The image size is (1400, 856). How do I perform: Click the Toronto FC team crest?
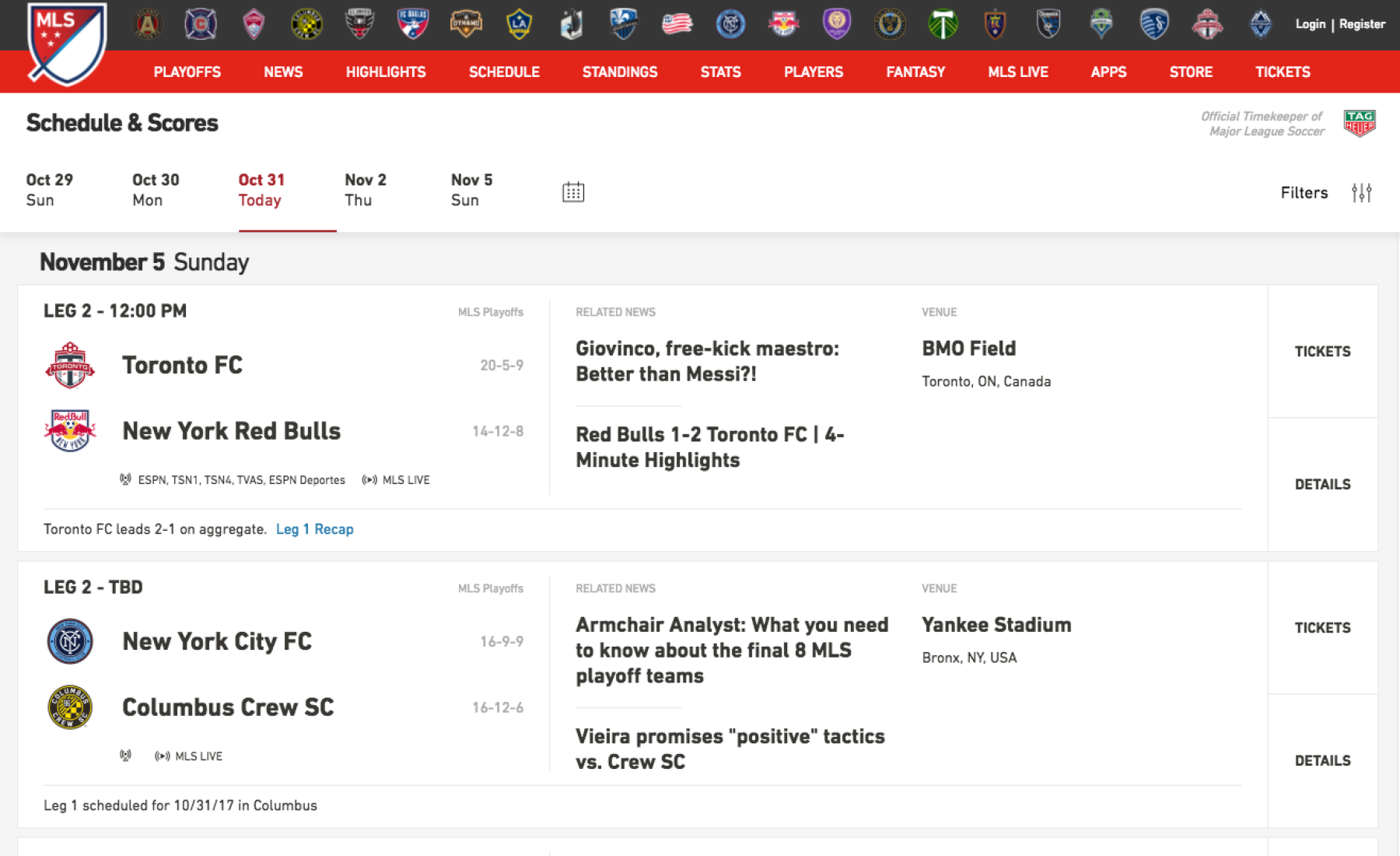point(70,365)
